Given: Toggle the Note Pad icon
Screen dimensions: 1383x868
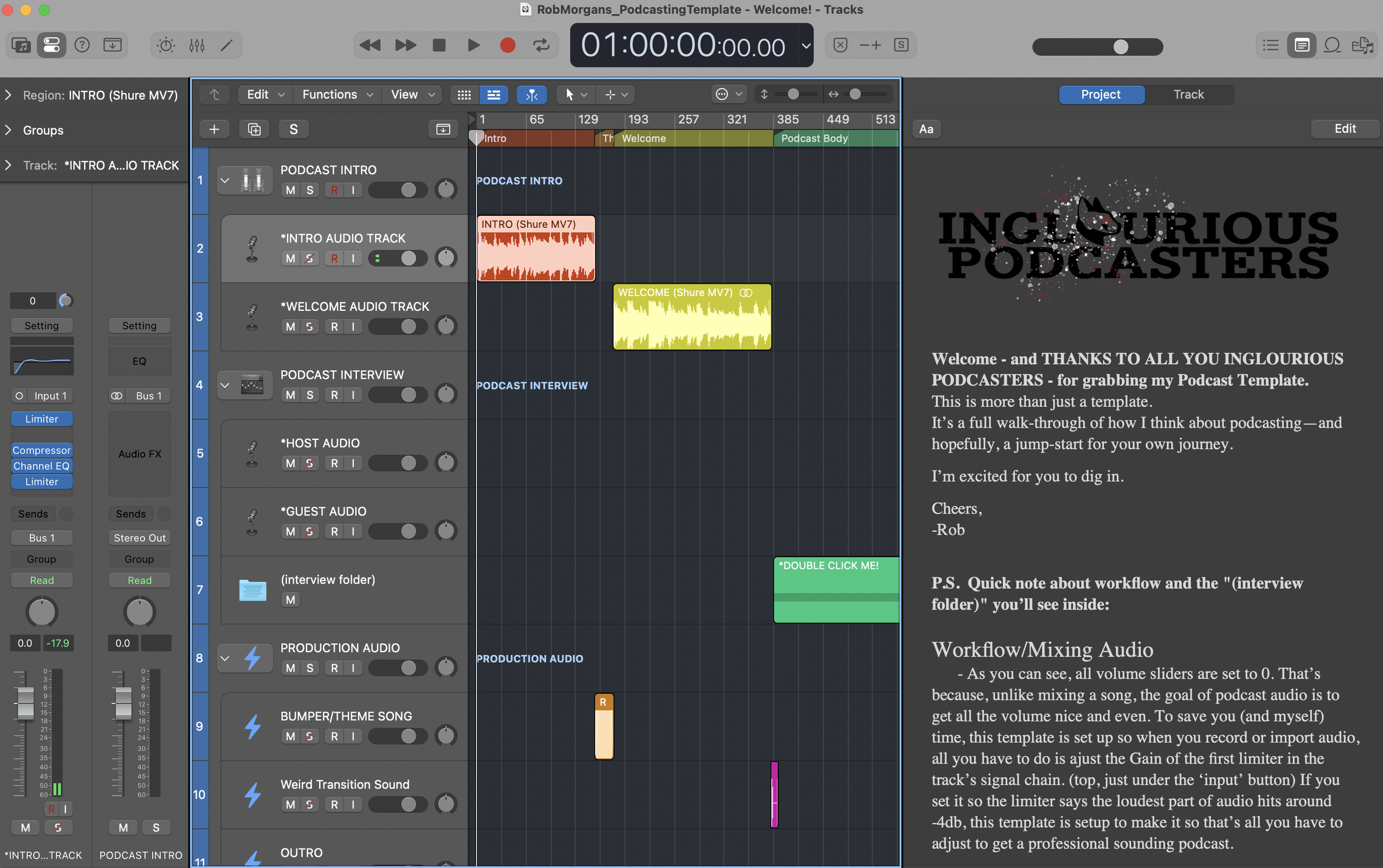Looking at the screenshot, I should tap(1302, 45).
